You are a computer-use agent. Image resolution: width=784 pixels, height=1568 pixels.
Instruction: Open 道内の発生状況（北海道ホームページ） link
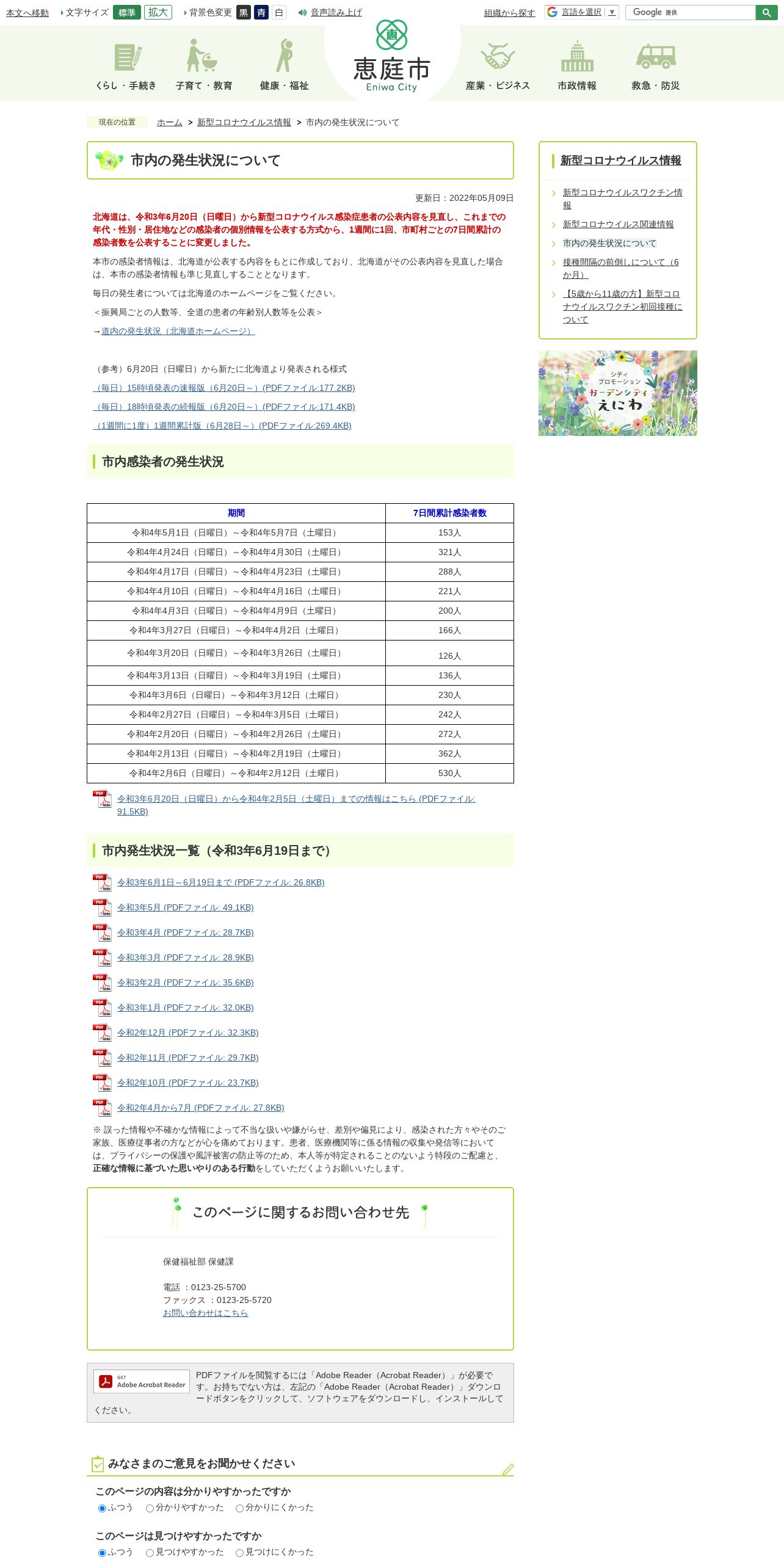click(178, 331)
